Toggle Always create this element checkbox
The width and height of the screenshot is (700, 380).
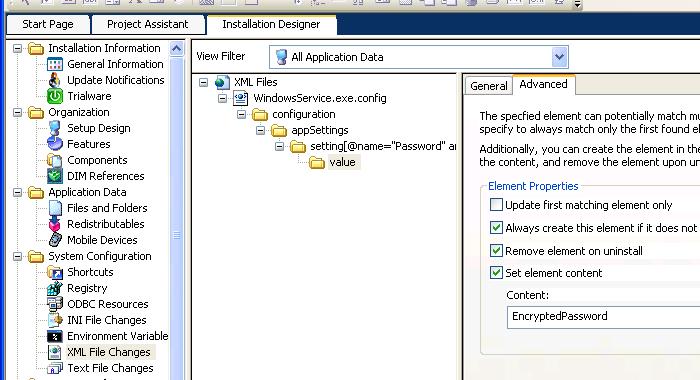pyautogui.click(x=496, y=228)
